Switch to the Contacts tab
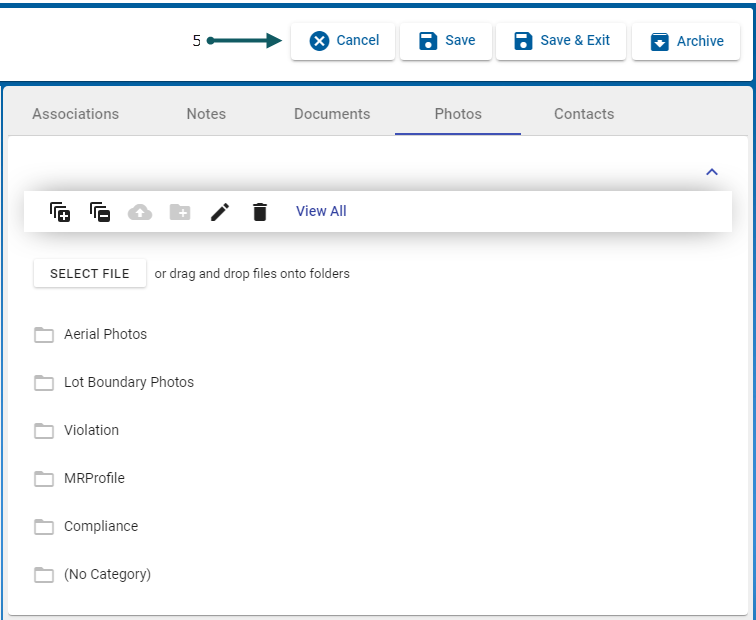The height and width of the screenshot is (620, 756). (584, 114)
